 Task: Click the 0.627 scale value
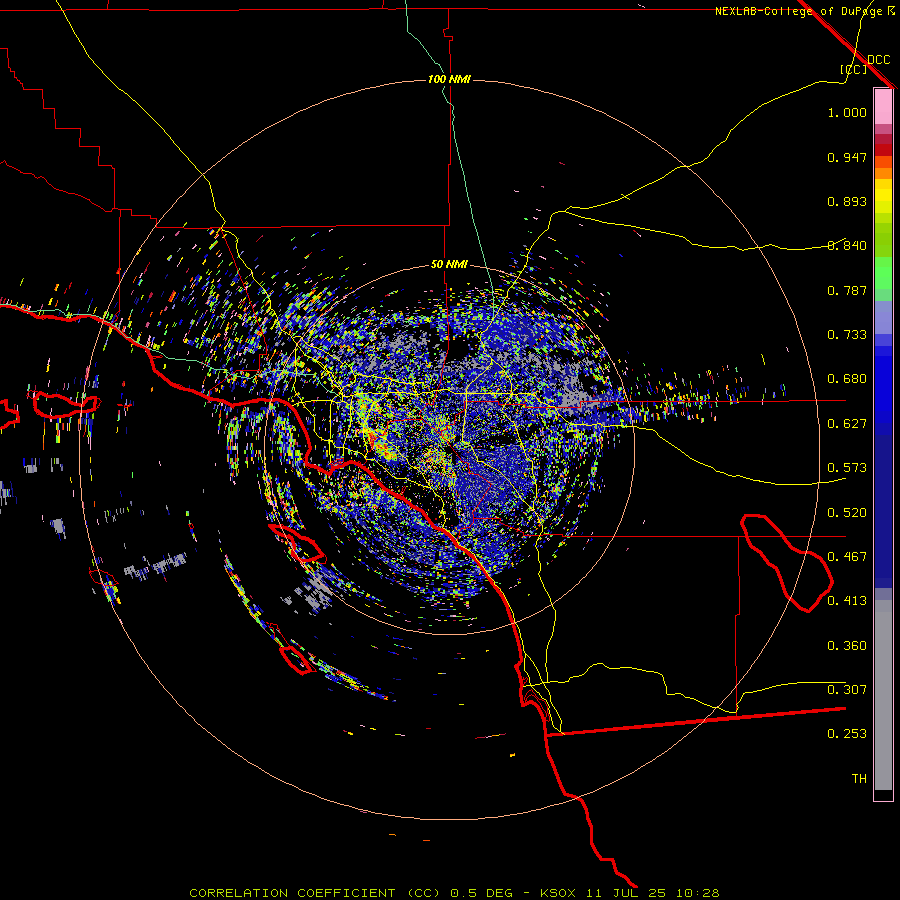pyautogui.click(x=847, y=424)
